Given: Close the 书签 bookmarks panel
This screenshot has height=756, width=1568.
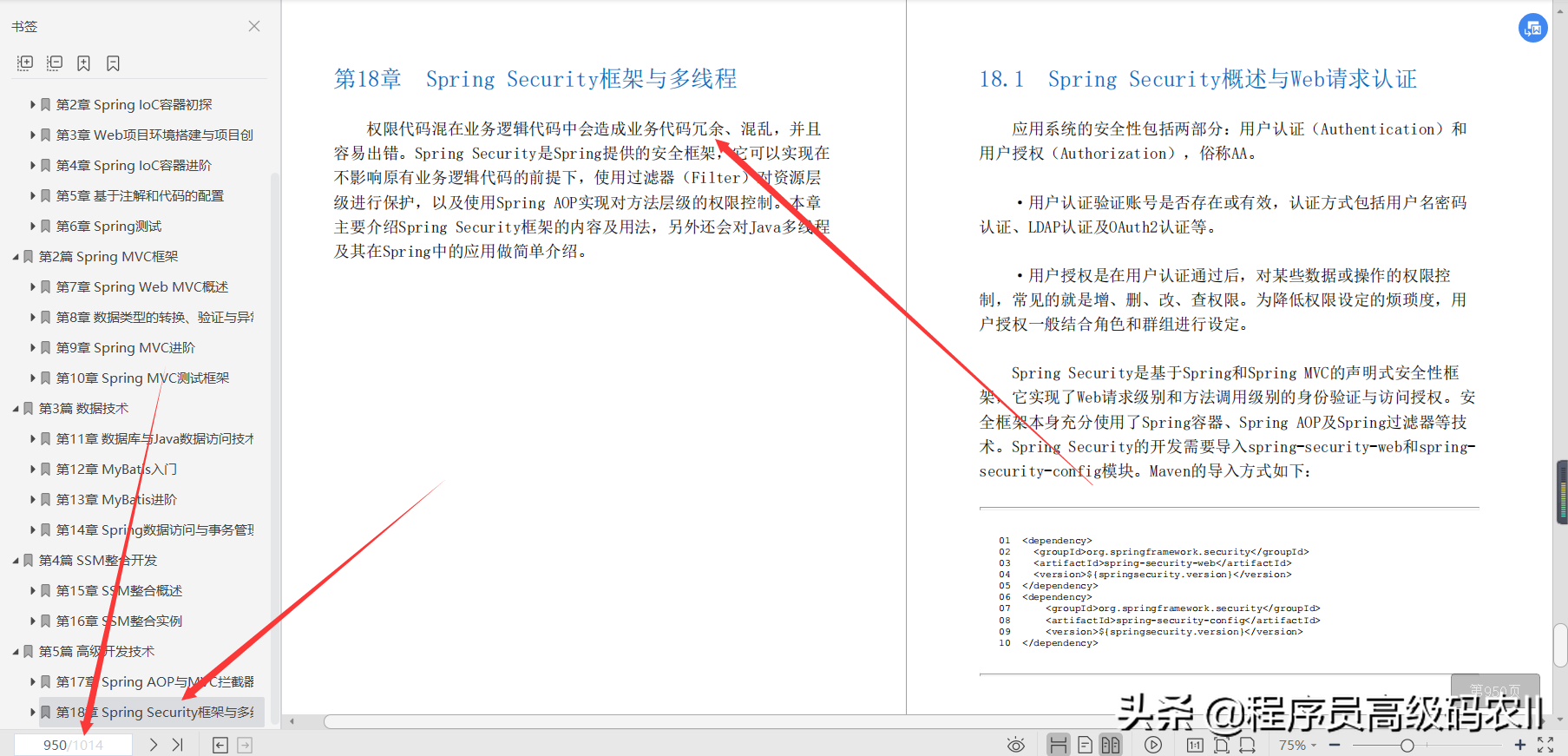Looking at the screenshot, I should tap(254, 26).
